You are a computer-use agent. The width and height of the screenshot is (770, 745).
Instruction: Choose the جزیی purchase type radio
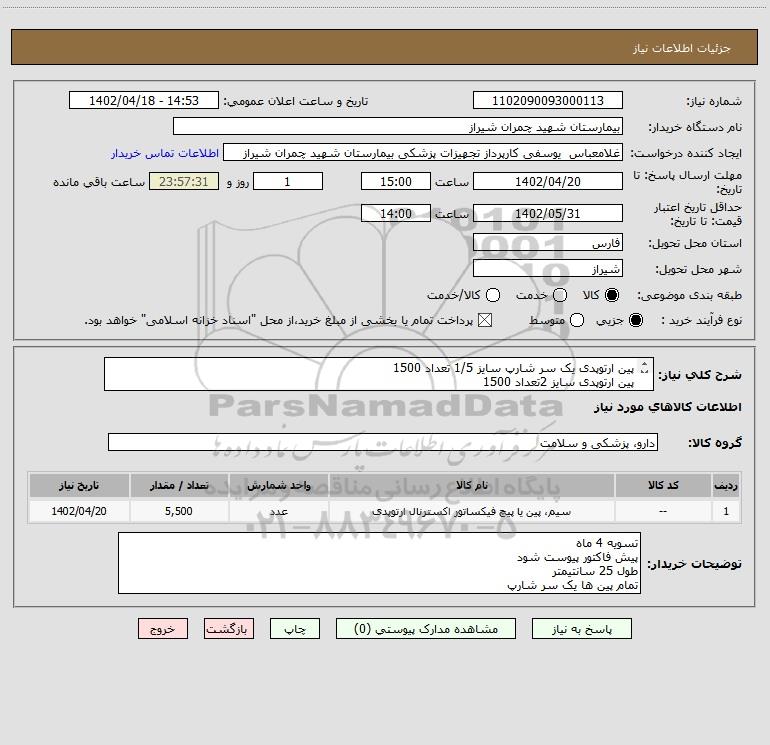click(x=635, y=320)
